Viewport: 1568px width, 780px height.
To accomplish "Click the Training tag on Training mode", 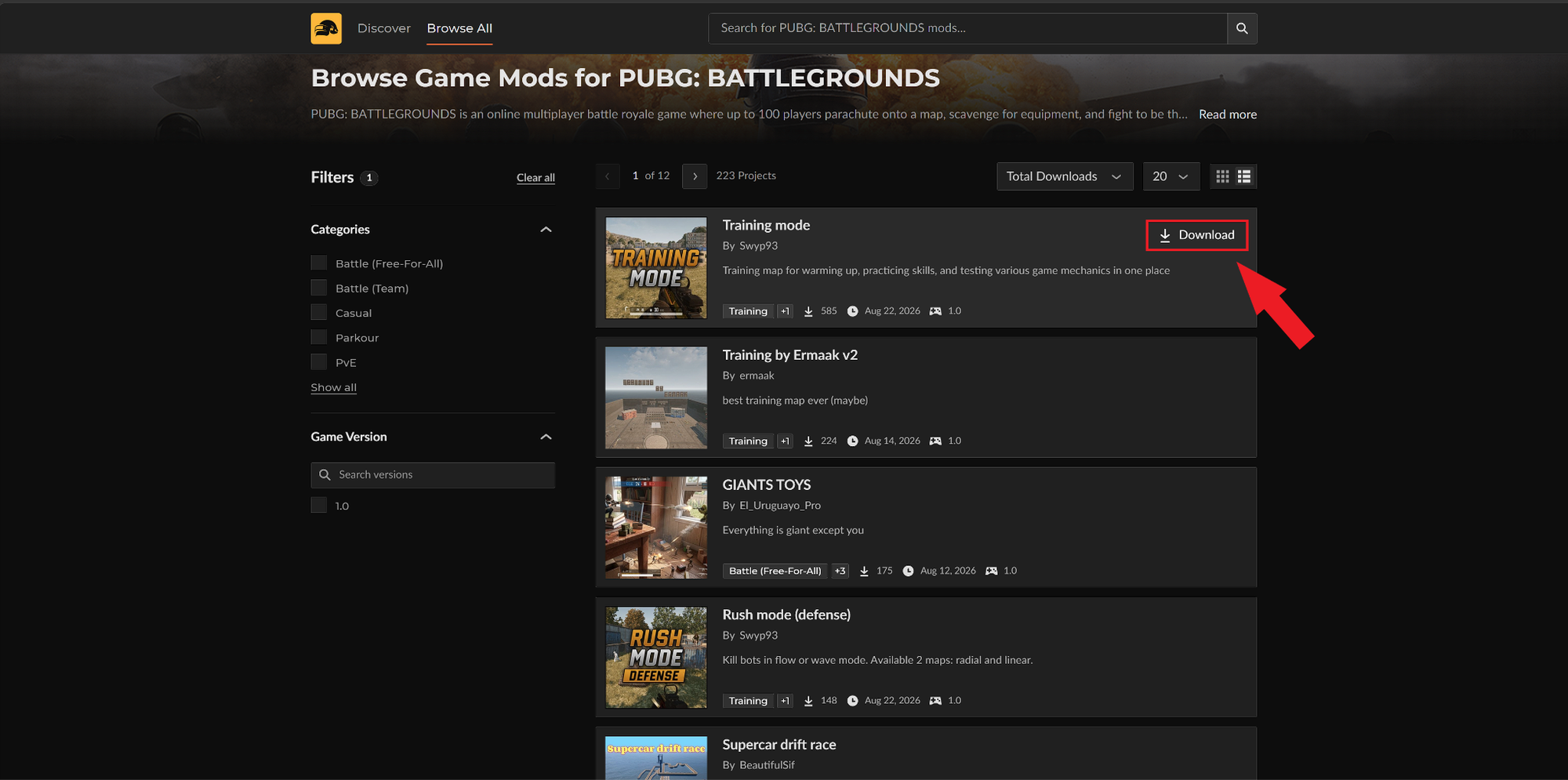I will (x=748, y=311).
